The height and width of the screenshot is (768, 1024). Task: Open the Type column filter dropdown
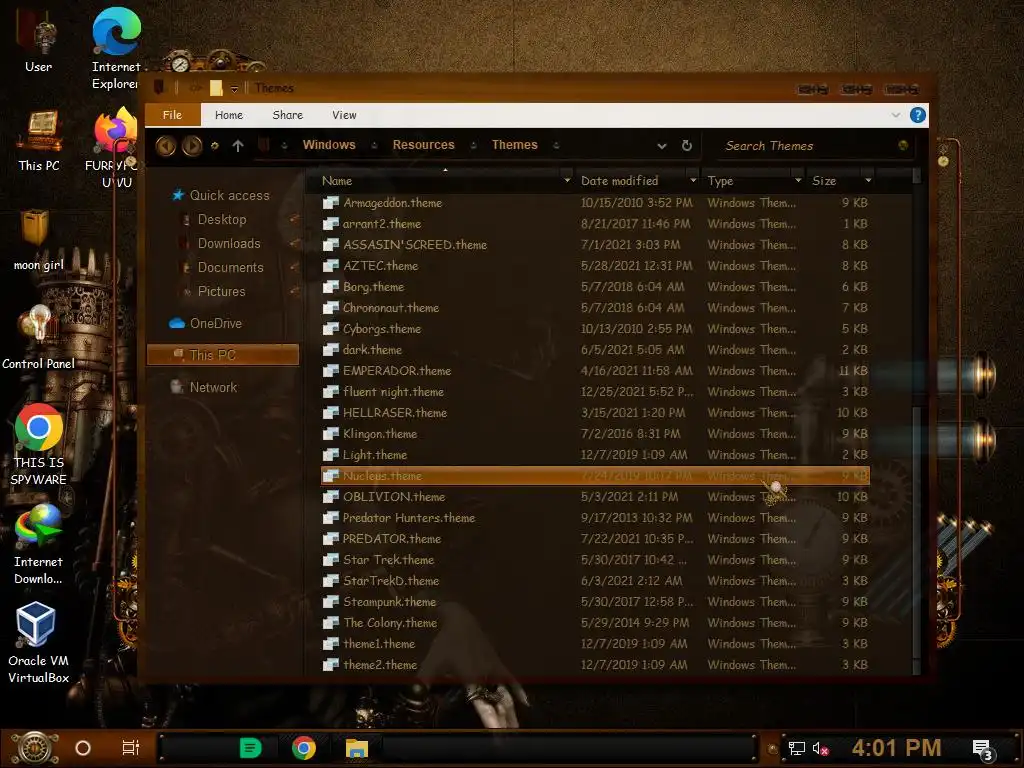click(x=798, y=181)
